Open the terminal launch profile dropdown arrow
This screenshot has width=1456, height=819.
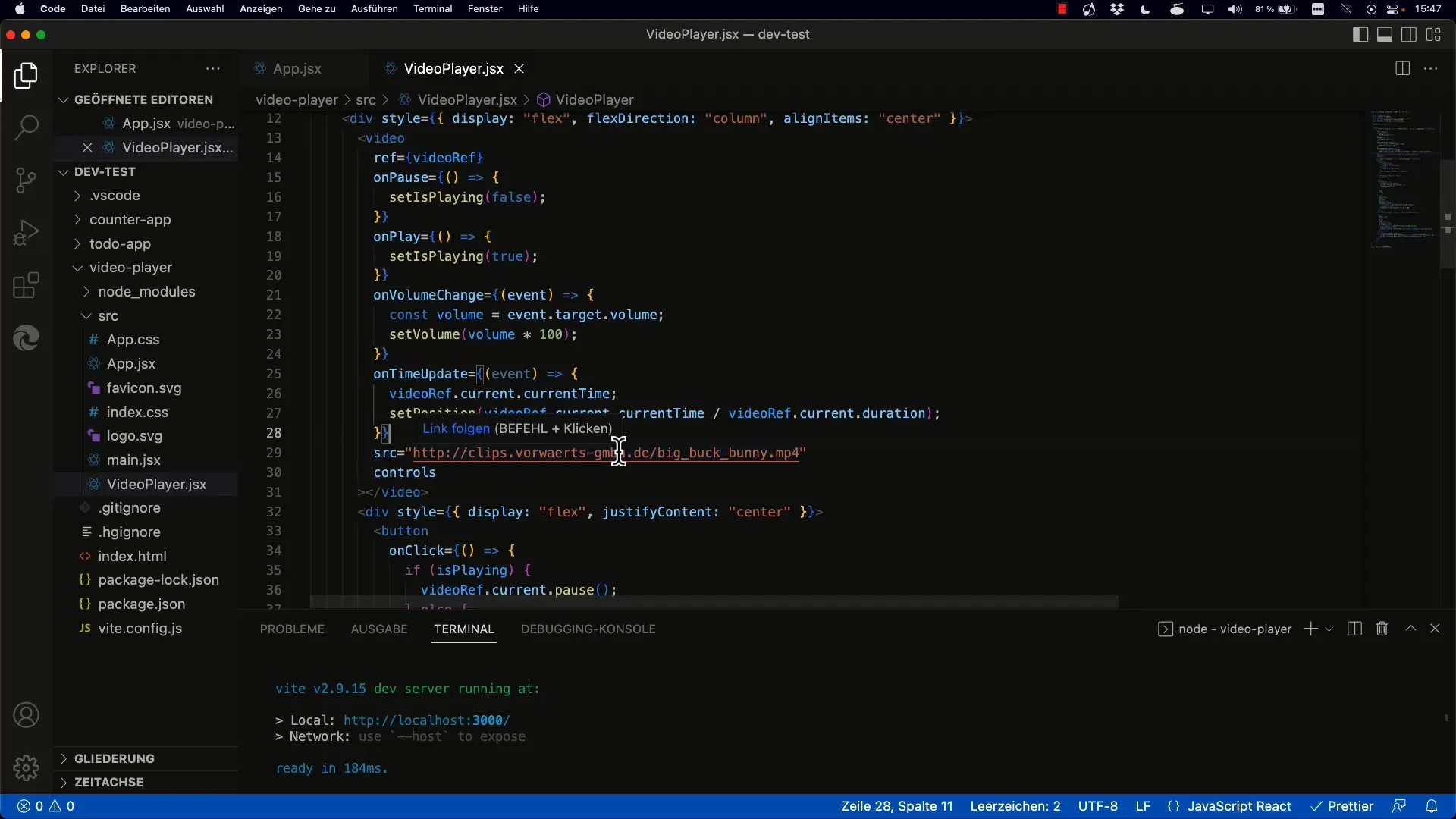pos(1329,629)
